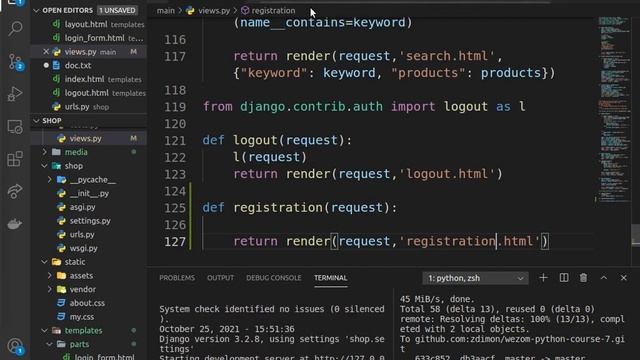
Task: Expand the assets folder
Action: pos(50,276)
